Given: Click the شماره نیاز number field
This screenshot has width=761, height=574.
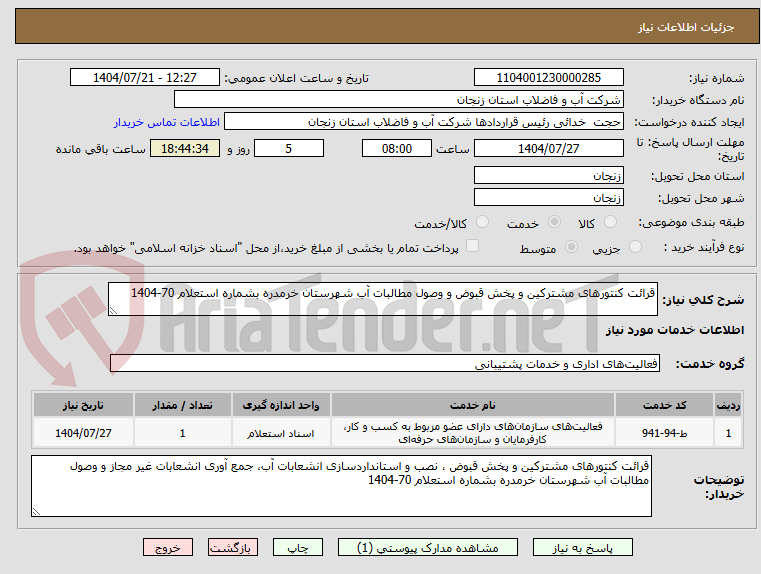Looking at the screenshot, I should click(548, 77).
